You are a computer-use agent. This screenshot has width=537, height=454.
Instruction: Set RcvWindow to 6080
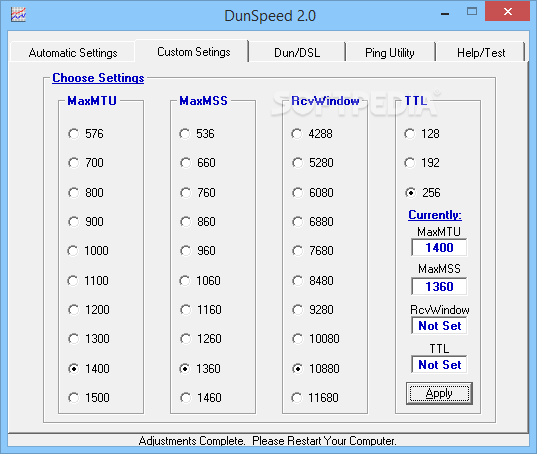(313, 192)
